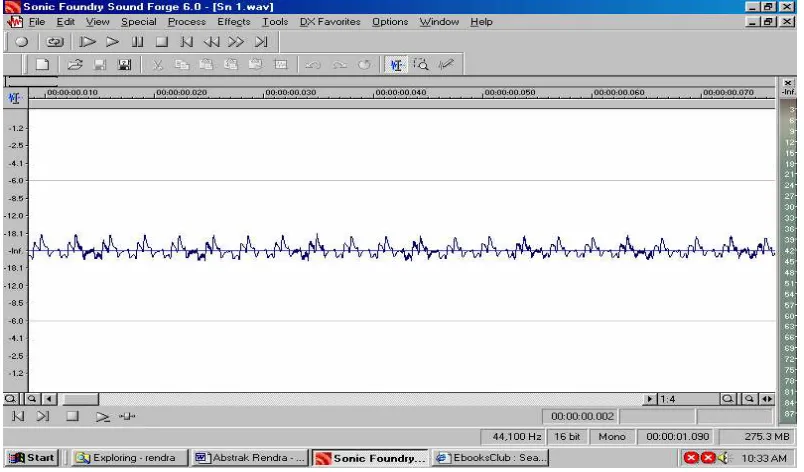Open the Effects menu

pyautogui.click(x=234, y=22)
